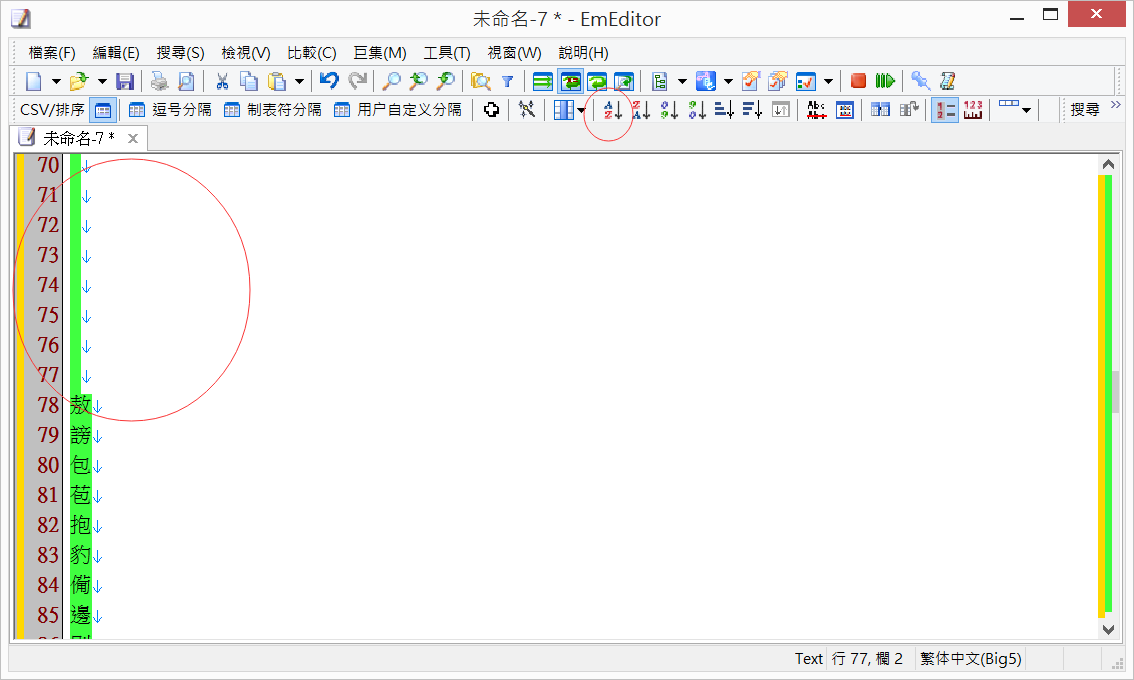Expand the Paste dropdown arrow
Screen dimensions: 1134x680
(x=299, y=81)
